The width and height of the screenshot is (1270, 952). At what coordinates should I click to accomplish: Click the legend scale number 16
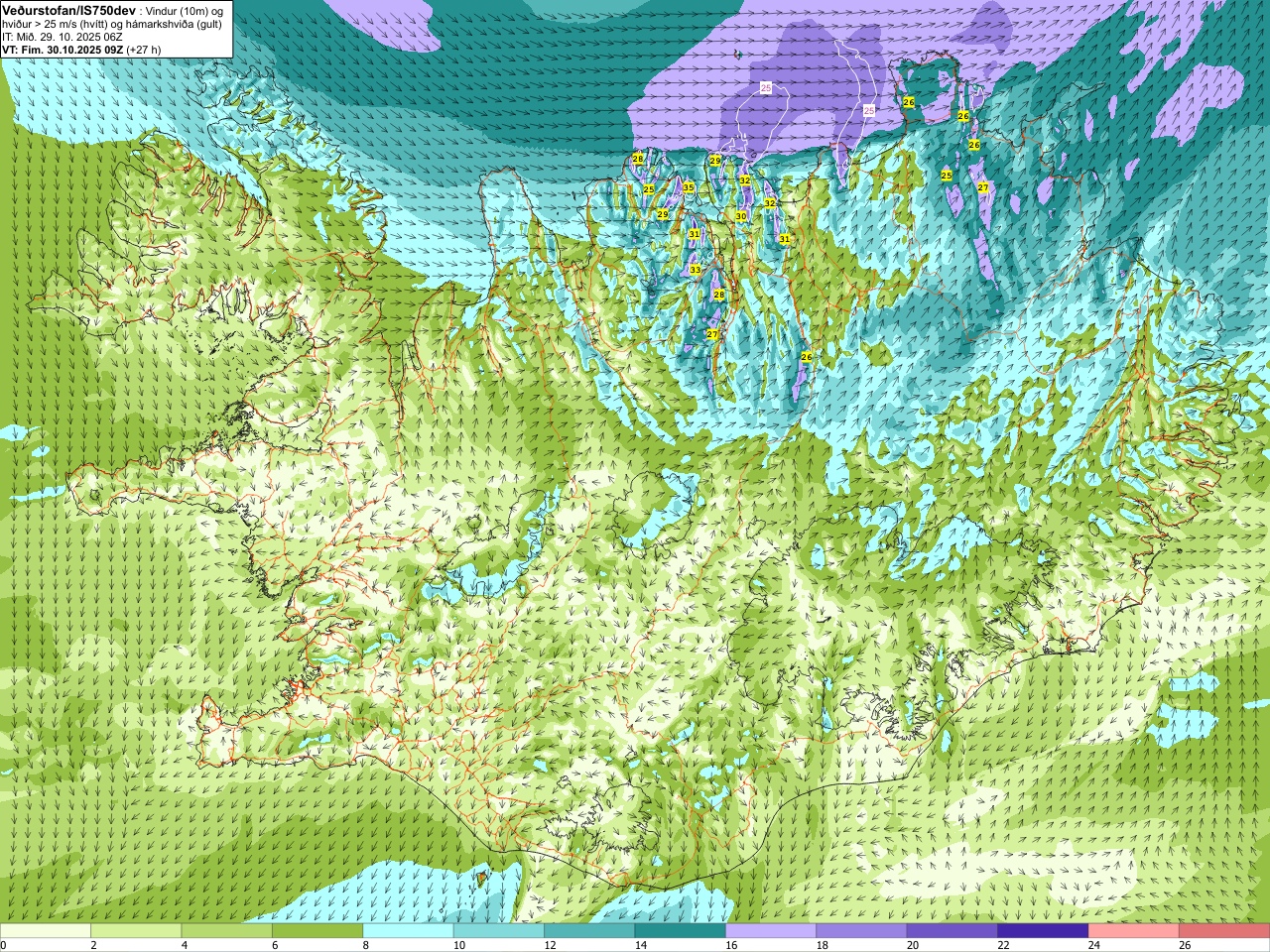click(731, 945)
